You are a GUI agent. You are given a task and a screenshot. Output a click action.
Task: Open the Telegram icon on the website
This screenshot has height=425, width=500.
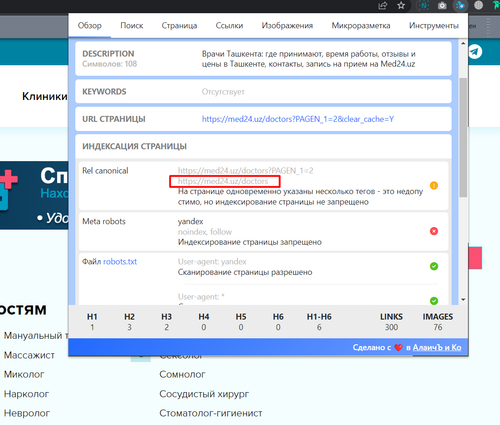tap(475, 52)
